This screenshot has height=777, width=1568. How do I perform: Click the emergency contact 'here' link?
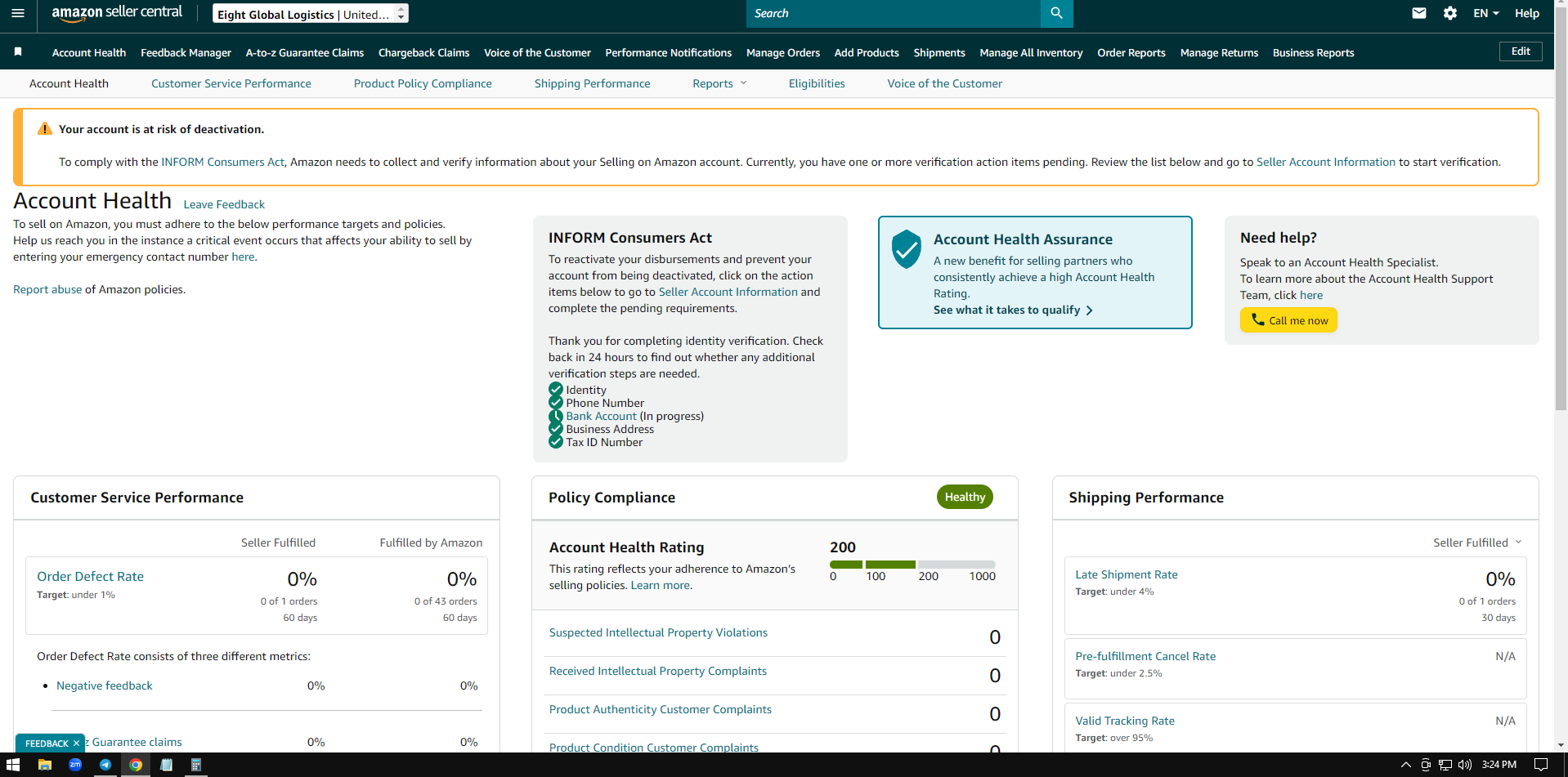(x=243, y=257)
